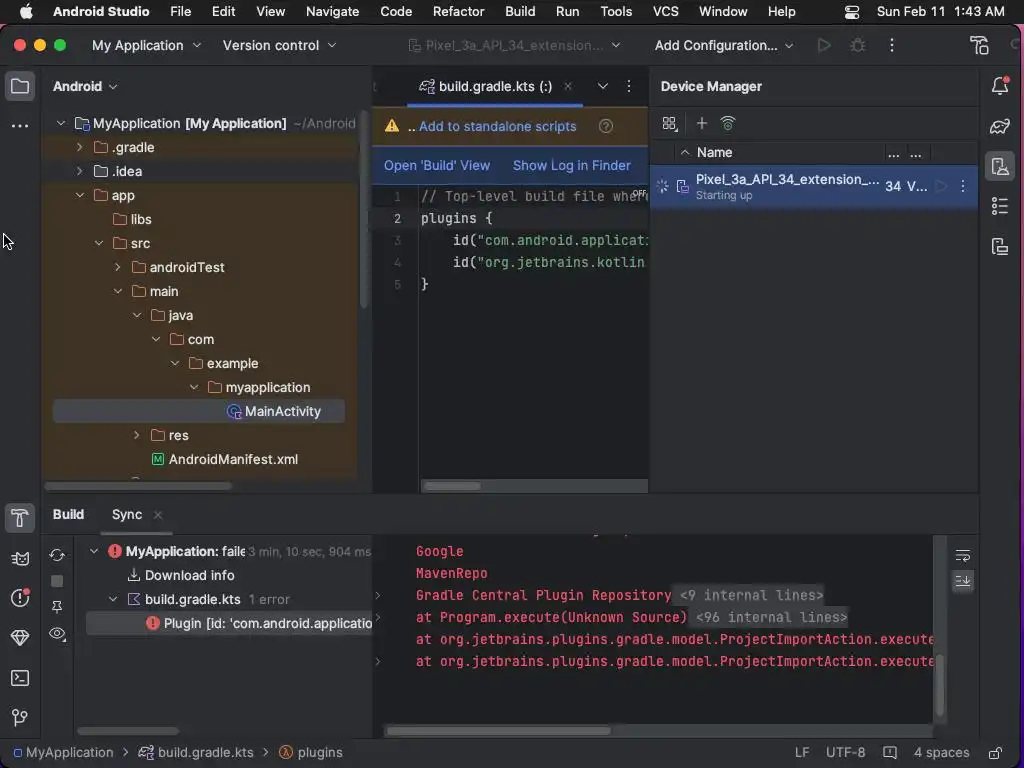Toggle soft-wrap icon in build output
Screen dimensions: 1024x768
963,556
